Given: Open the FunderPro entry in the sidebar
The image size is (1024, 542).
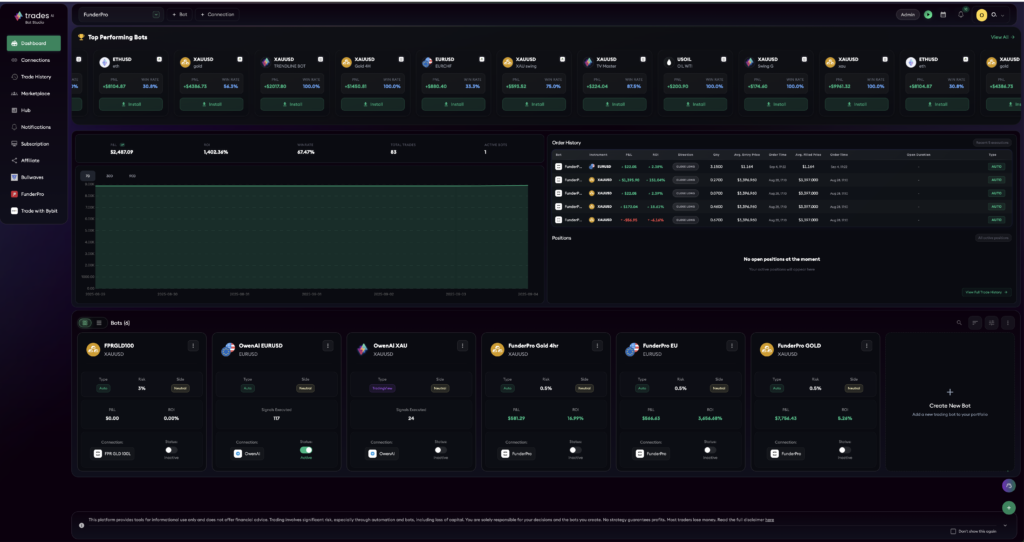Looking at the screenshot, I should point(33,194).
